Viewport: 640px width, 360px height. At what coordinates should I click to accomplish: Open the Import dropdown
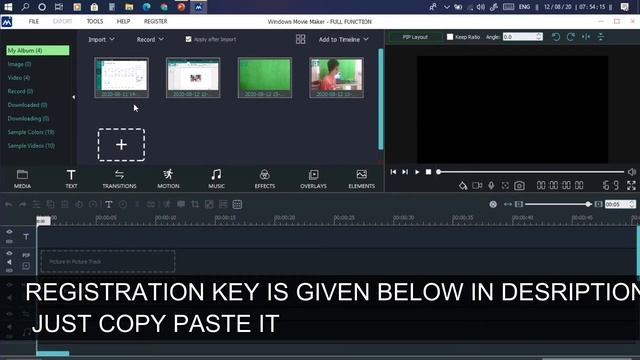(101, 39)
